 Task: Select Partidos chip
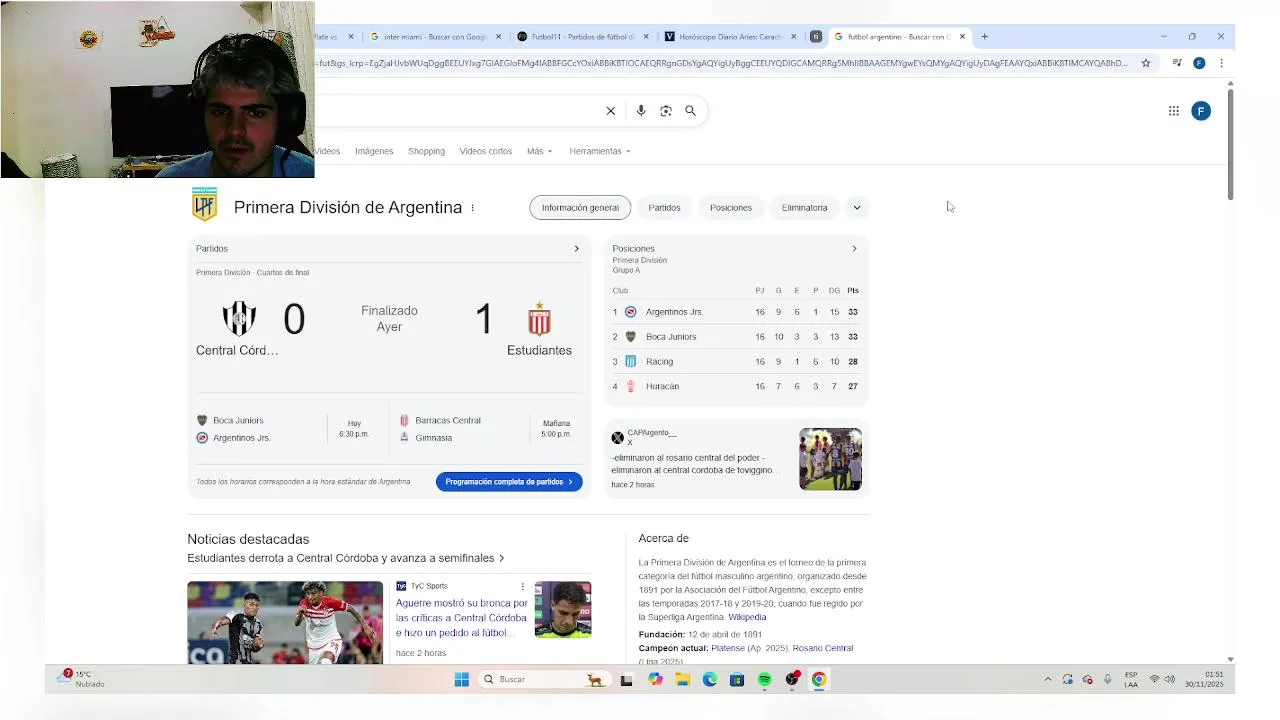click(x=664, y=208)
